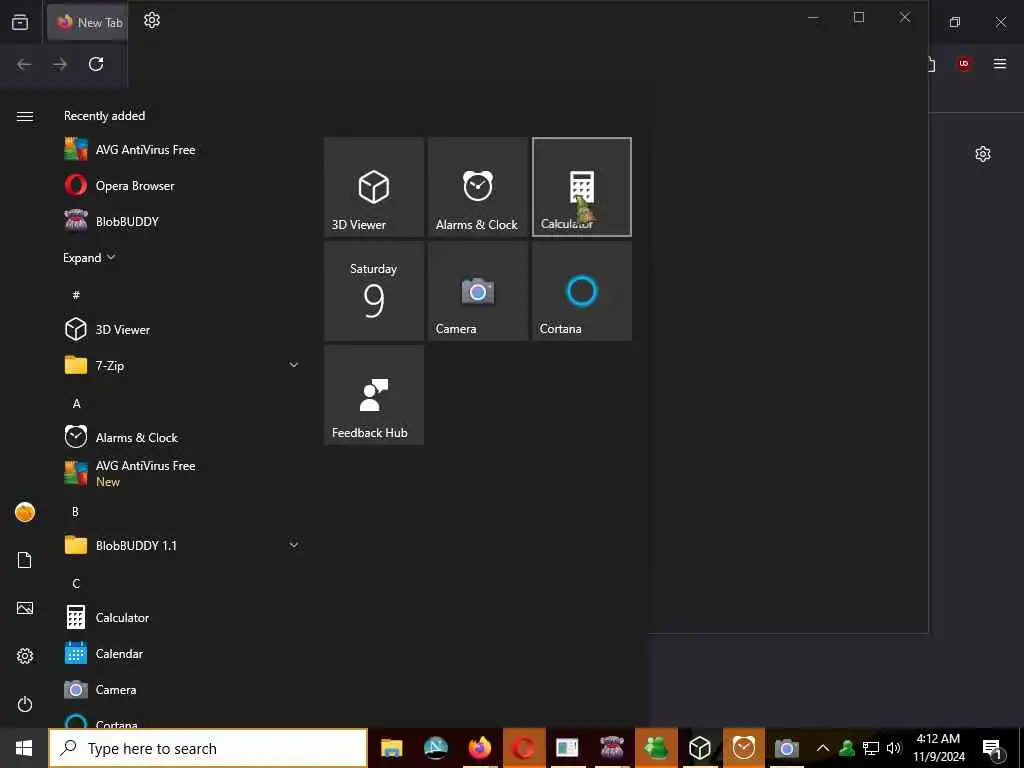This screenshot has height=768, width=1024.
Task: Go back in the browser
Action: [24, 64]
